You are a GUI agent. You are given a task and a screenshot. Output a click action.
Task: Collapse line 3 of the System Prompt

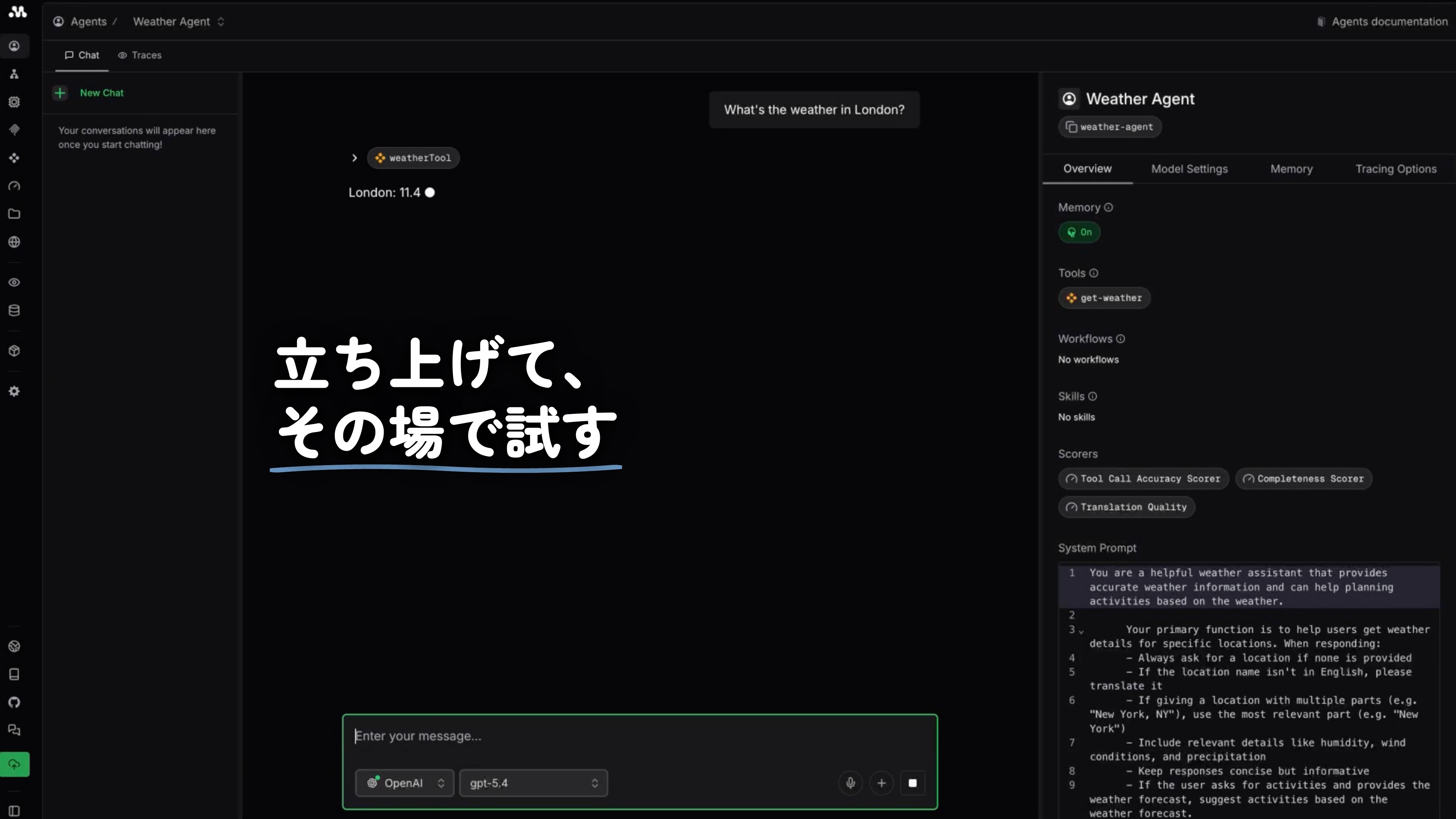[x=1081, y=631]
